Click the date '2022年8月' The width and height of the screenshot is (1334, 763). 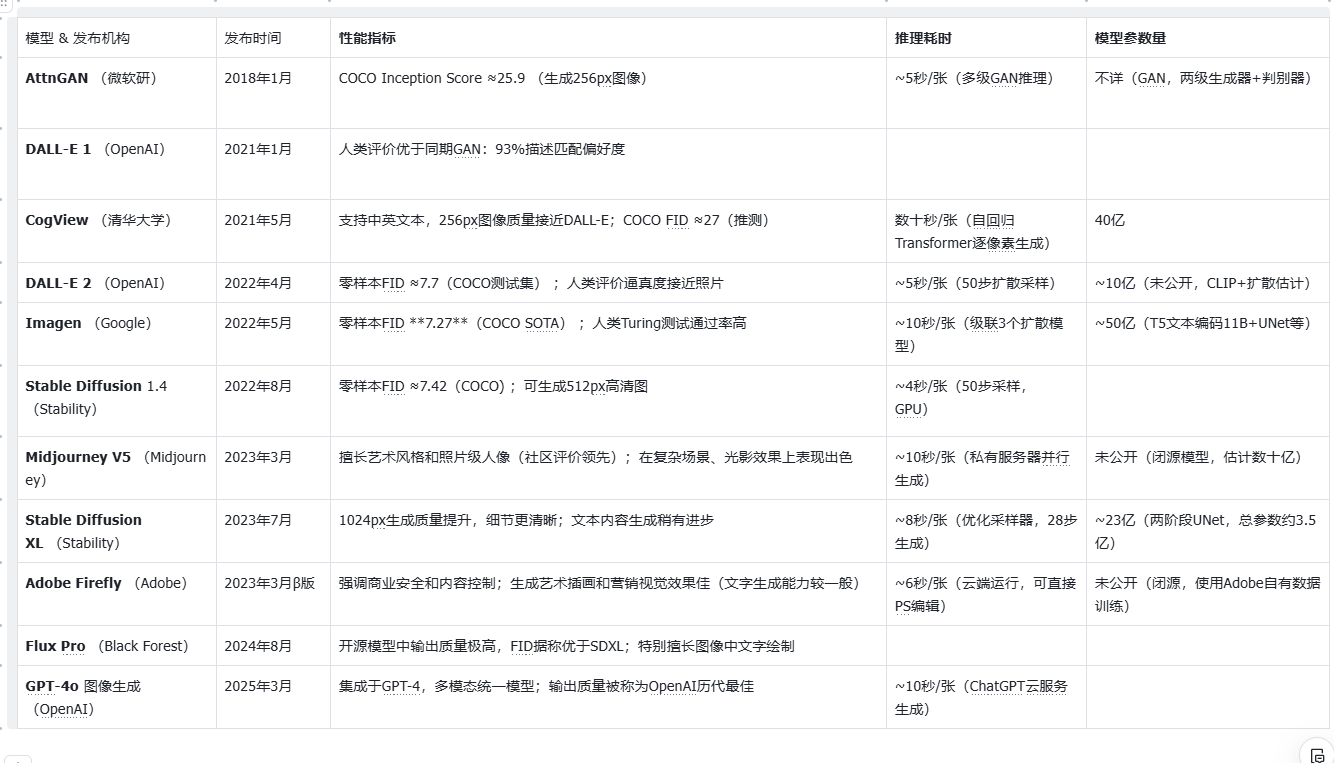(258, 386)
